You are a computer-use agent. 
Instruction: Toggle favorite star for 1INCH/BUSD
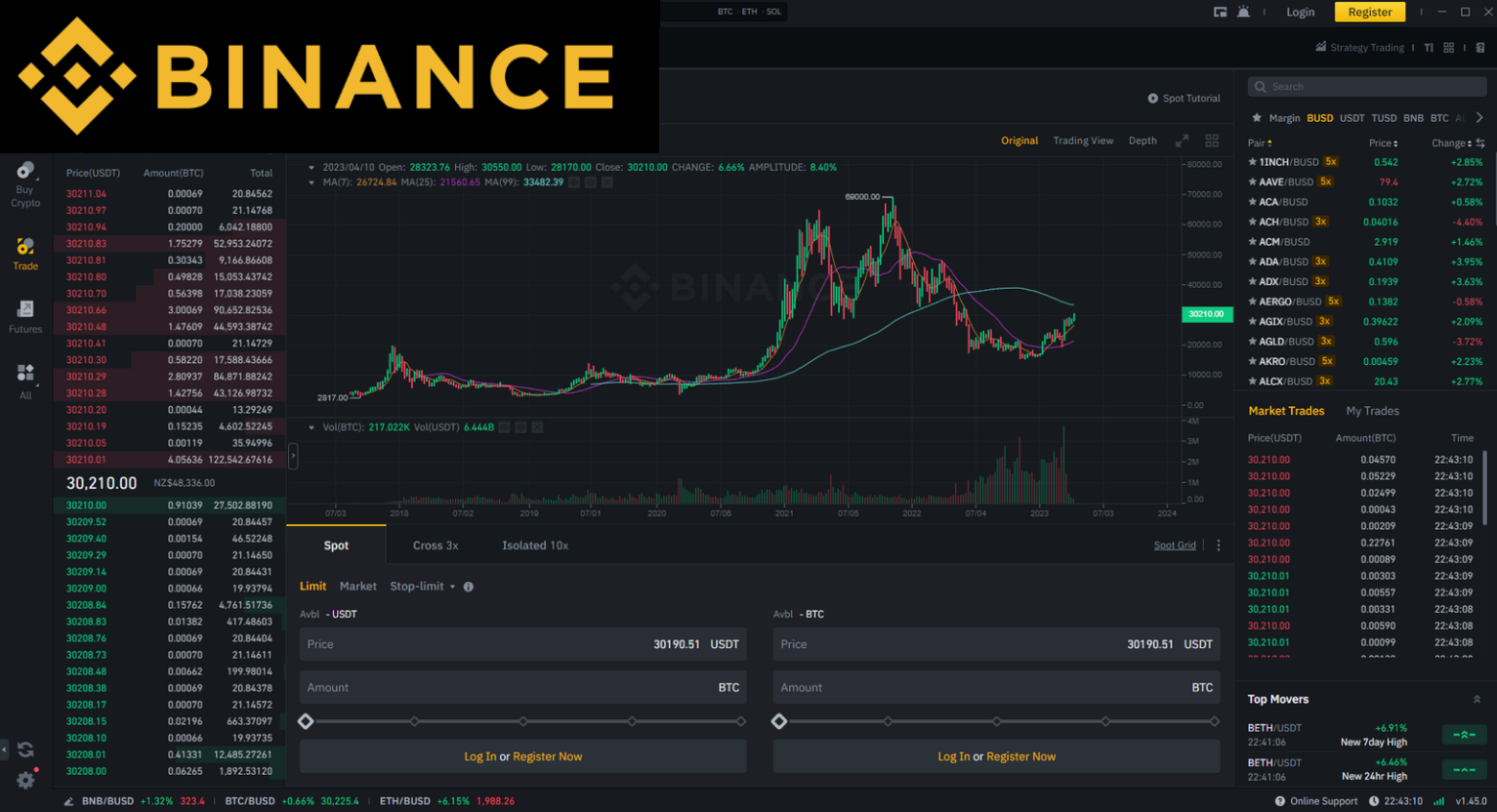(x=1253, y=162)
